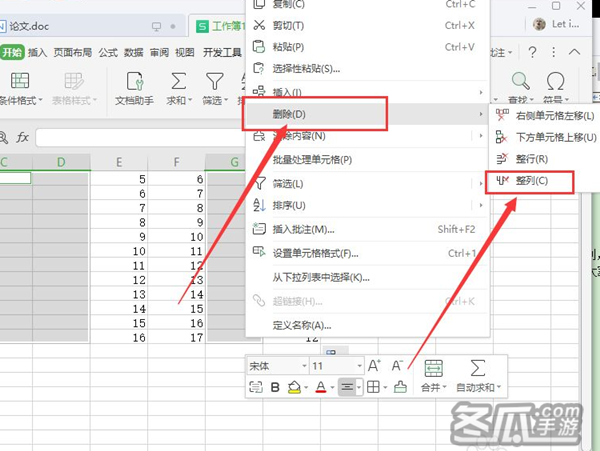Open the fill color dropdown arrow
The image size is (600, 451).
coord(307,388)
